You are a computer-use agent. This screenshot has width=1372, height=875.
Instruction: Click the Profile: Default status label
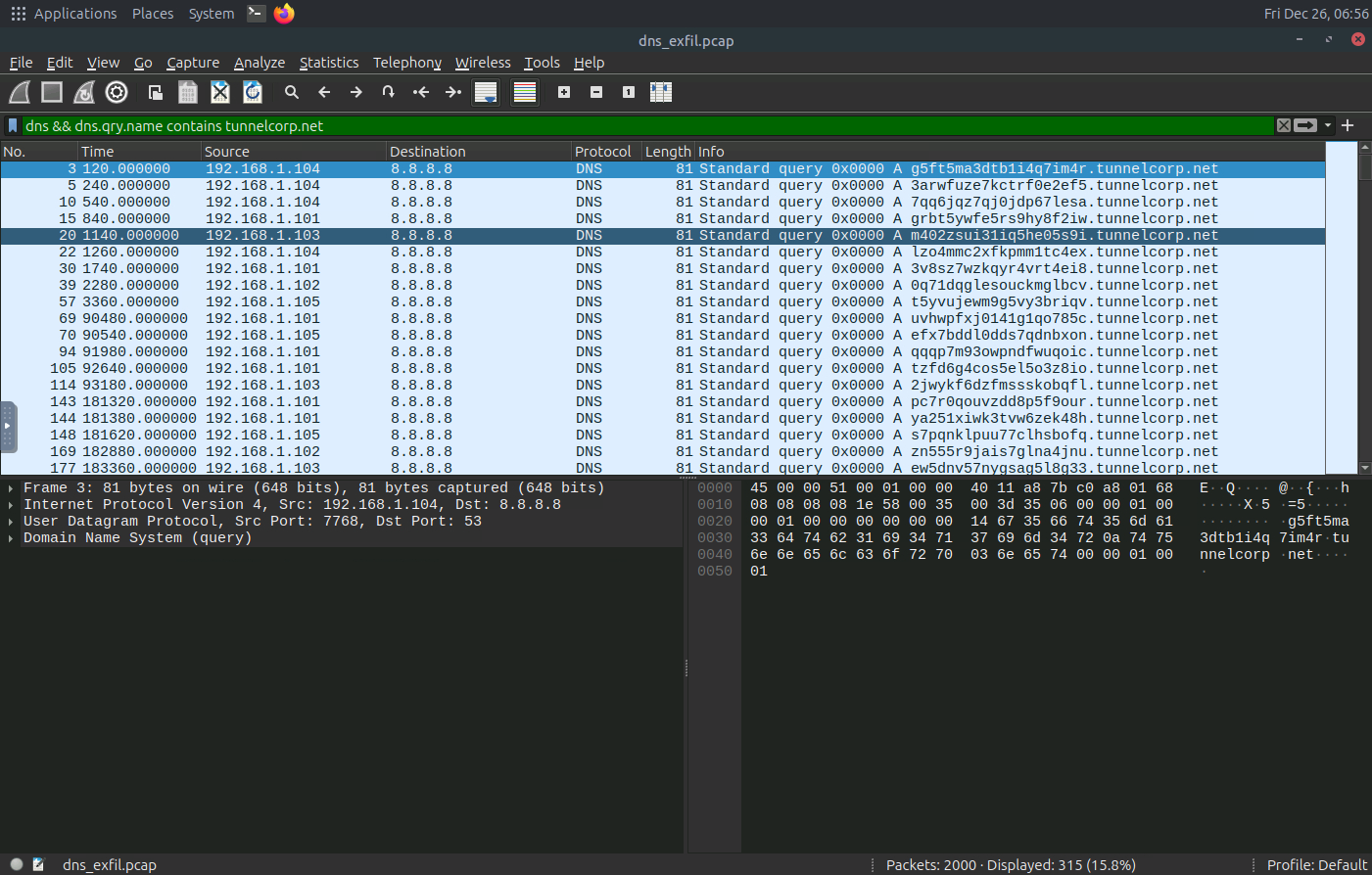(1316, 865)
